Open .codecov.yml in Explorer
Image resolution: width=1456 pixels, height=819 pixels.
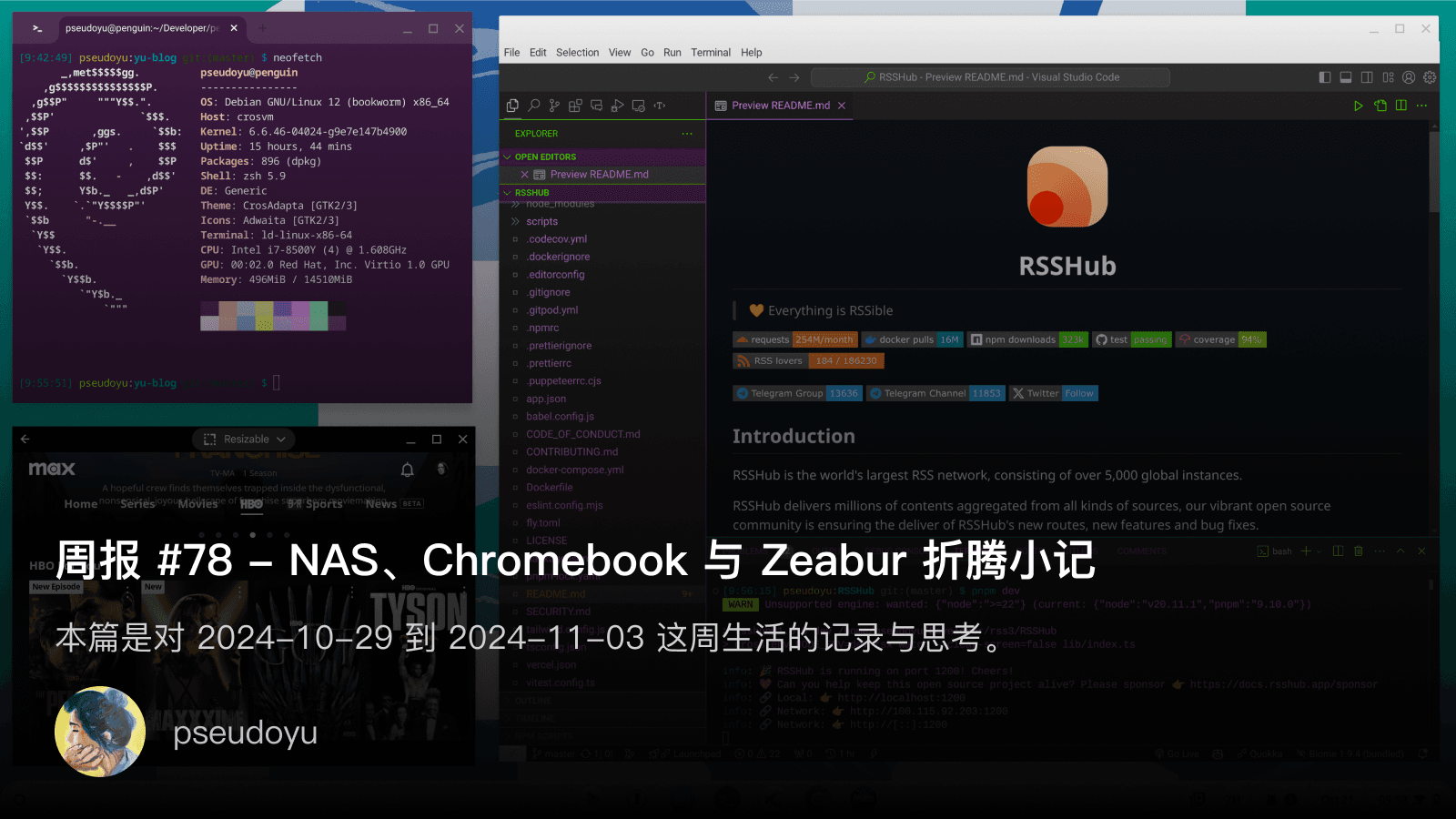pyautogui.click(x=557, y=239)
